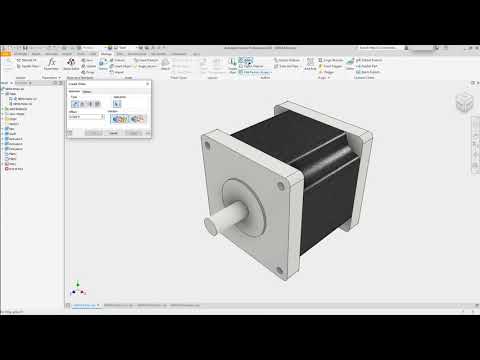Click Insert Object in Insert panel

click(120, 66)
